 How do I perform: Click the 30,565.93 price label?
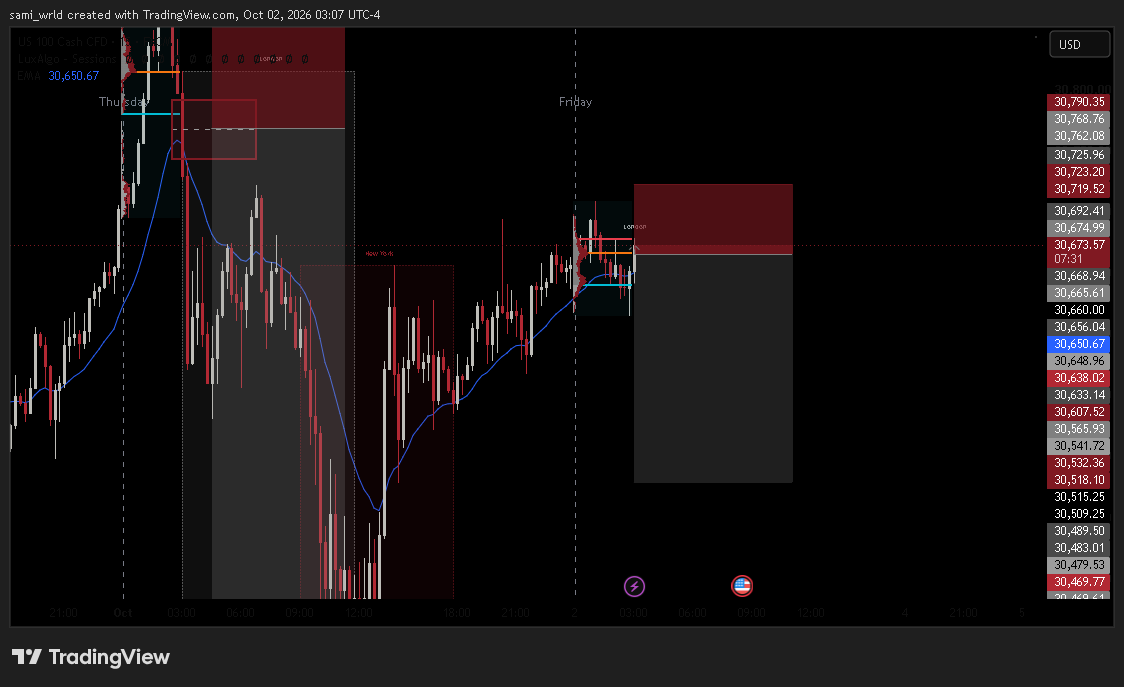coord(1079,429)
